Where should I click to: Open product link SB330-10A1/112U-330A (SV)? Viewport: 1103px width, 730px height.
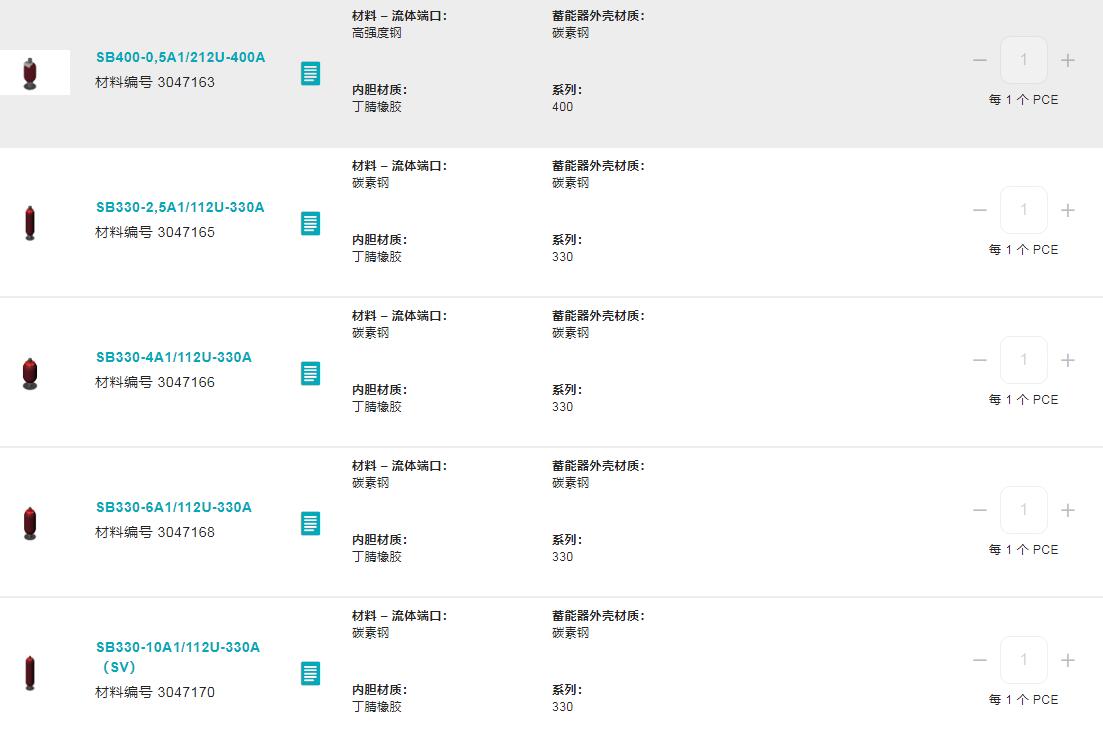177,647
